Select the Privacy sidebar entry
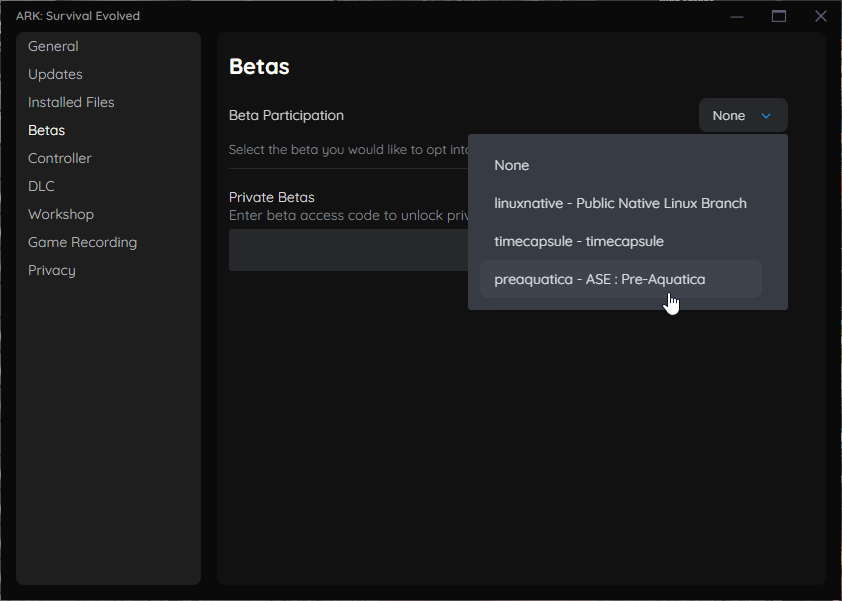Viewport: 842px width, 601px height. point(52,270)
